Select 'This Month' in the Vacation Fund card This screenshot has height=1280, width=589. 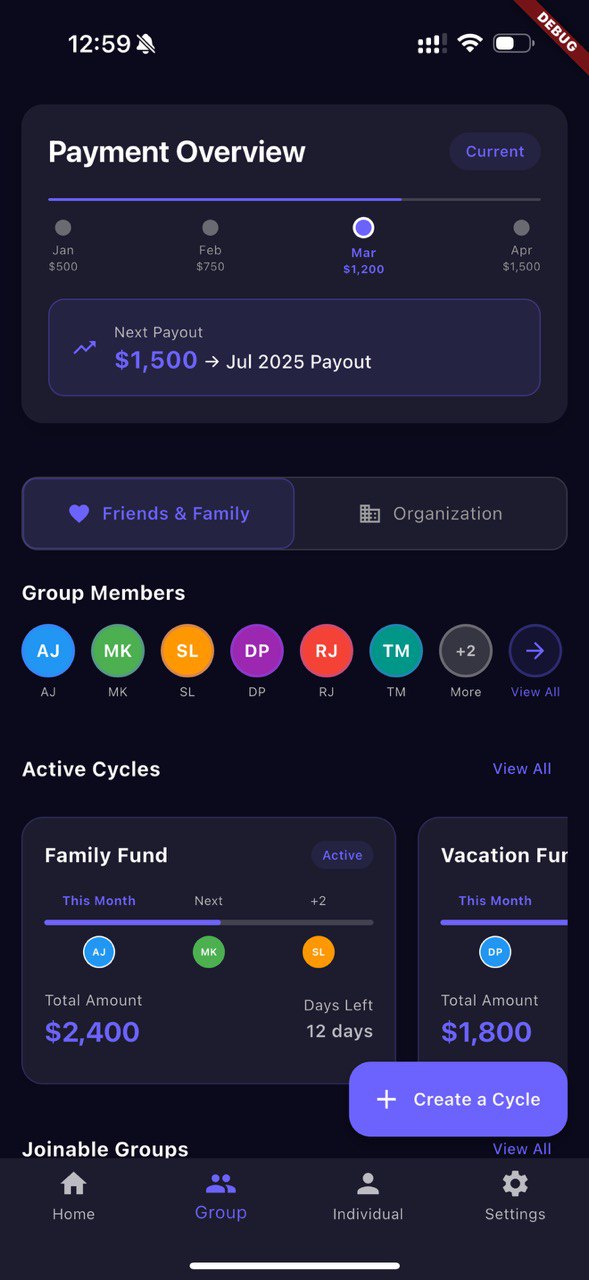click(495, 900)
